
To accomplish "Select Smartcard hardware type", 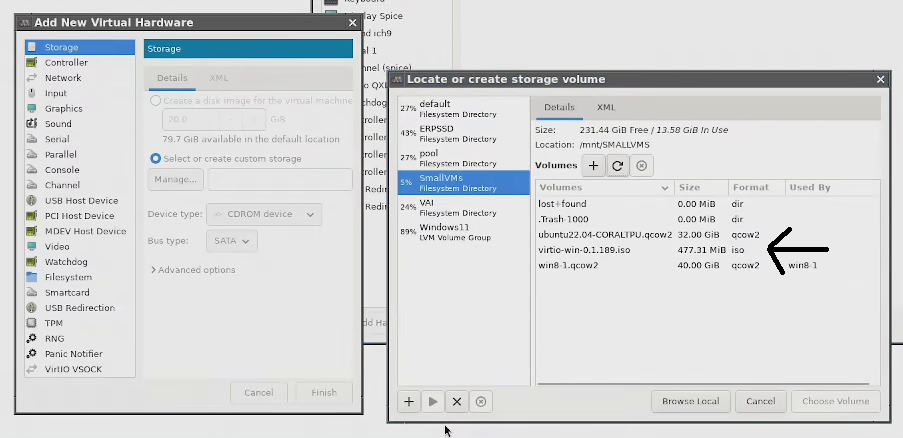I will pyautogui.click(x=80, y=293).
